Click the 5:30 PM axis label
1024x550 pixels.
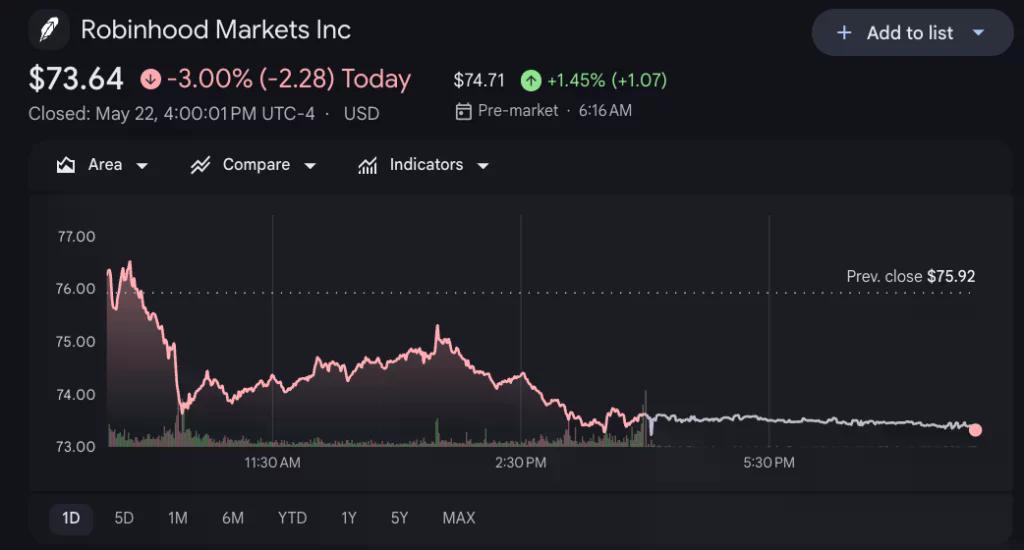point(769,463)
